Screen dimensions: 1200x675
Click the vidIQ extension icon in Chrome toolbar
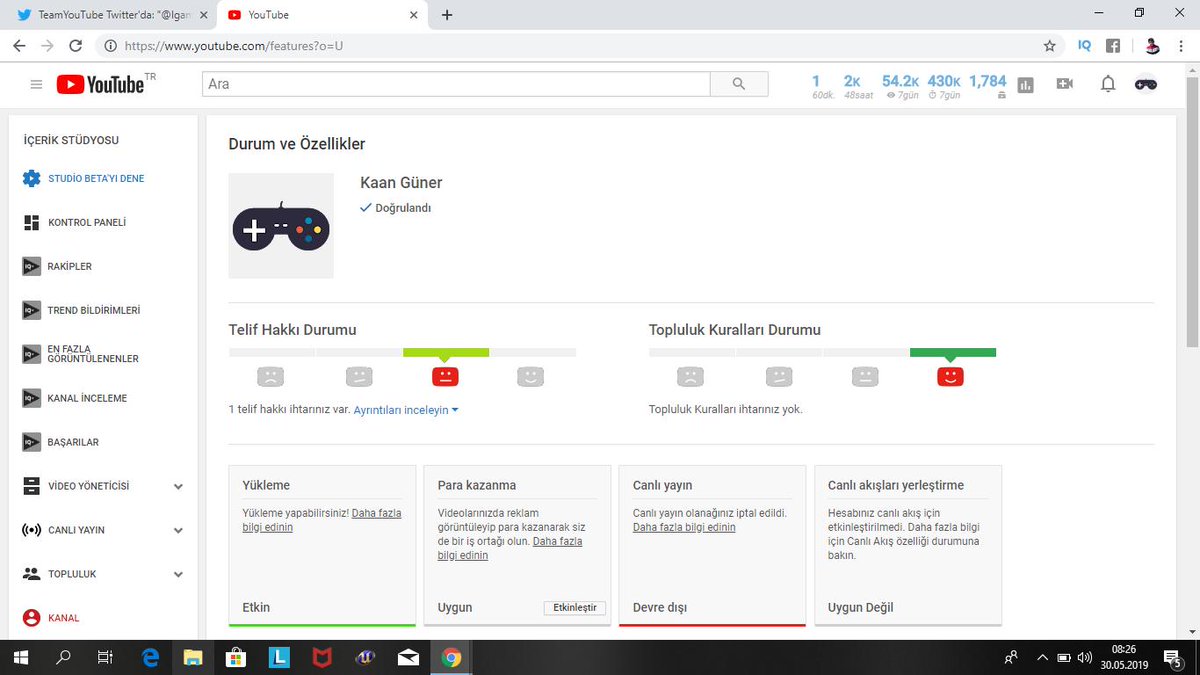1085,45
